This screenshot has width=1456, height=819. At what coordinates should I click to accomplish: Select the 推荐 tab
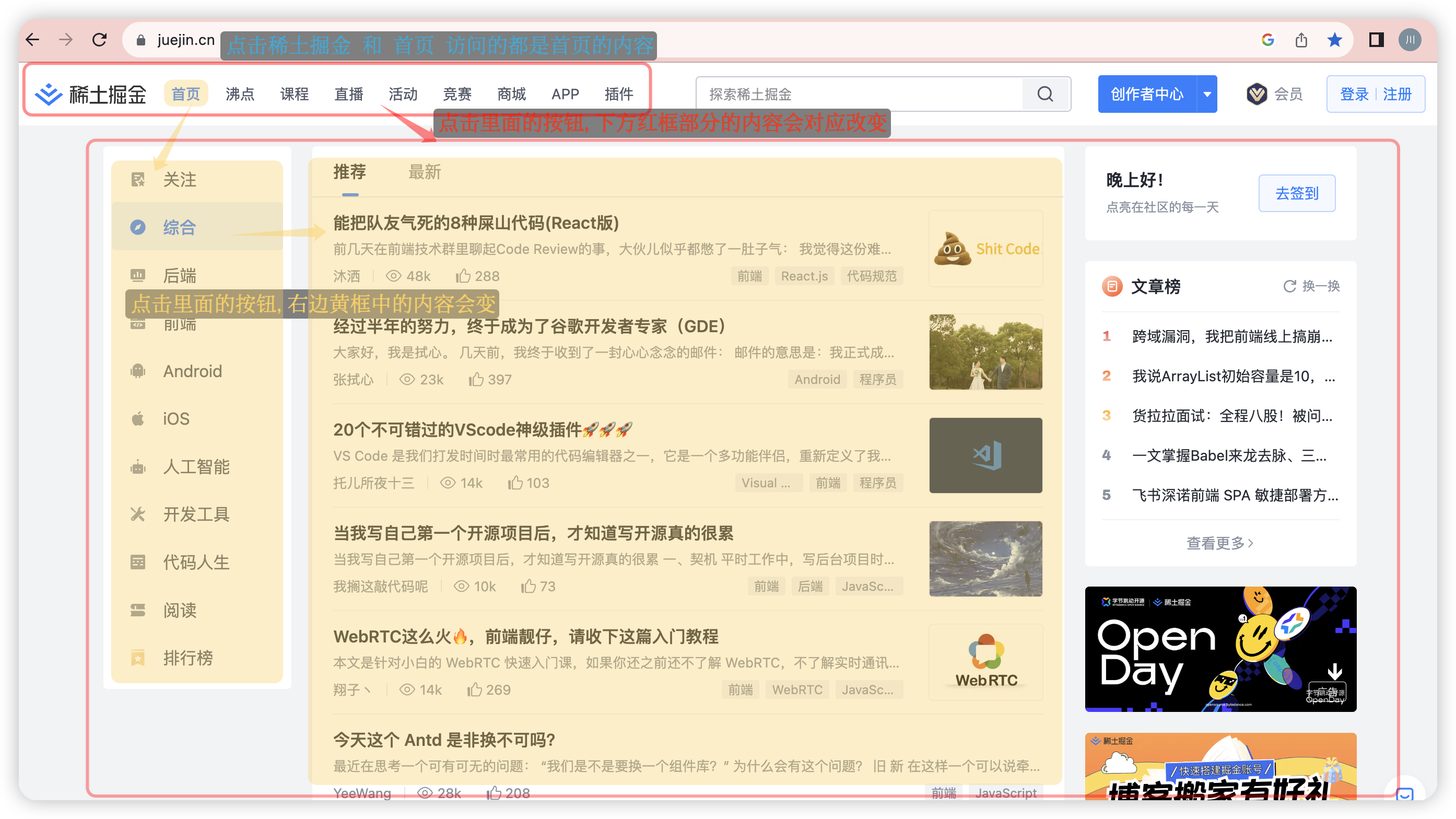pos(349,173)
